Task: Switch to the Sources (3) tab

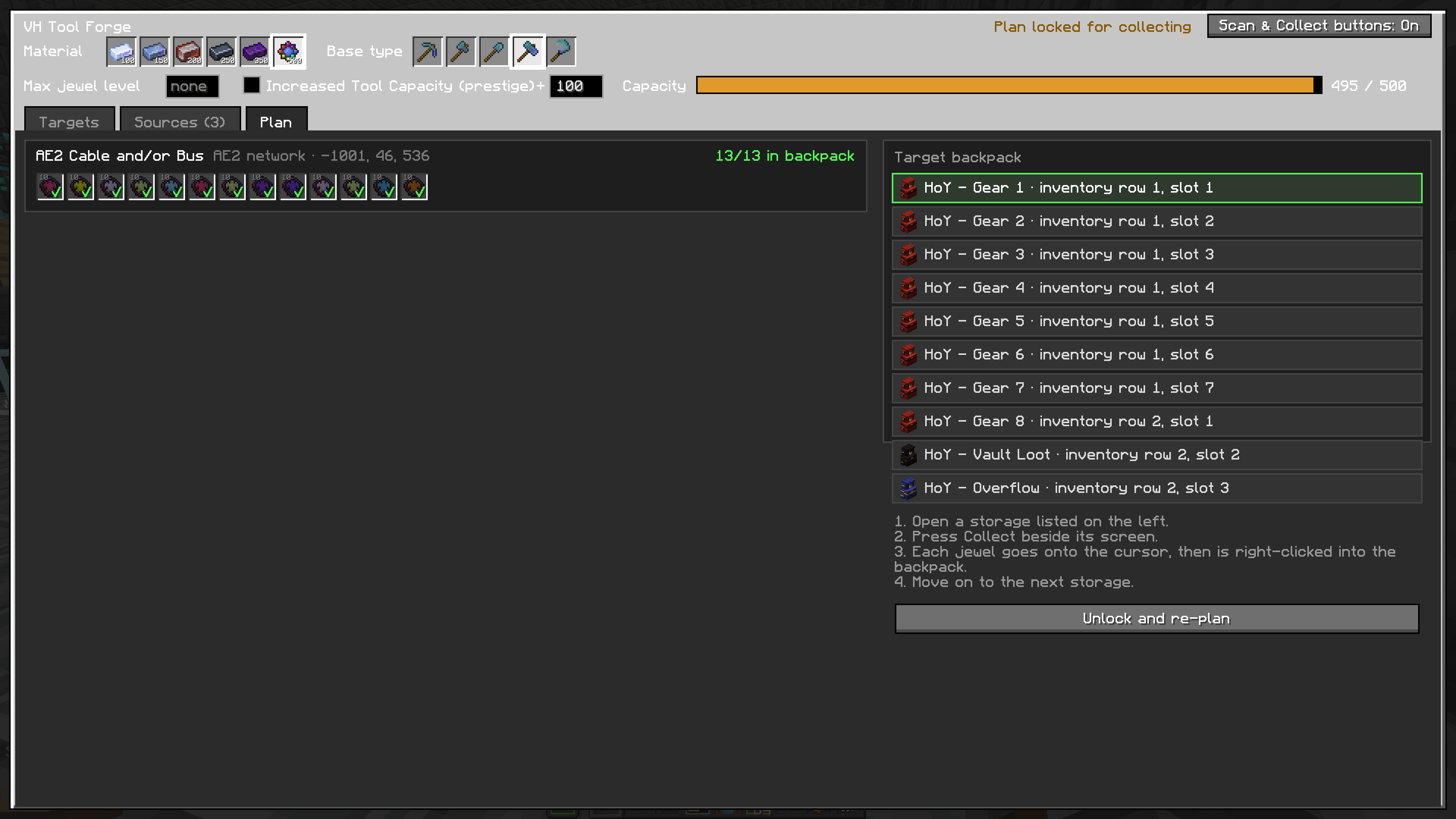Action: pos(180,119)
